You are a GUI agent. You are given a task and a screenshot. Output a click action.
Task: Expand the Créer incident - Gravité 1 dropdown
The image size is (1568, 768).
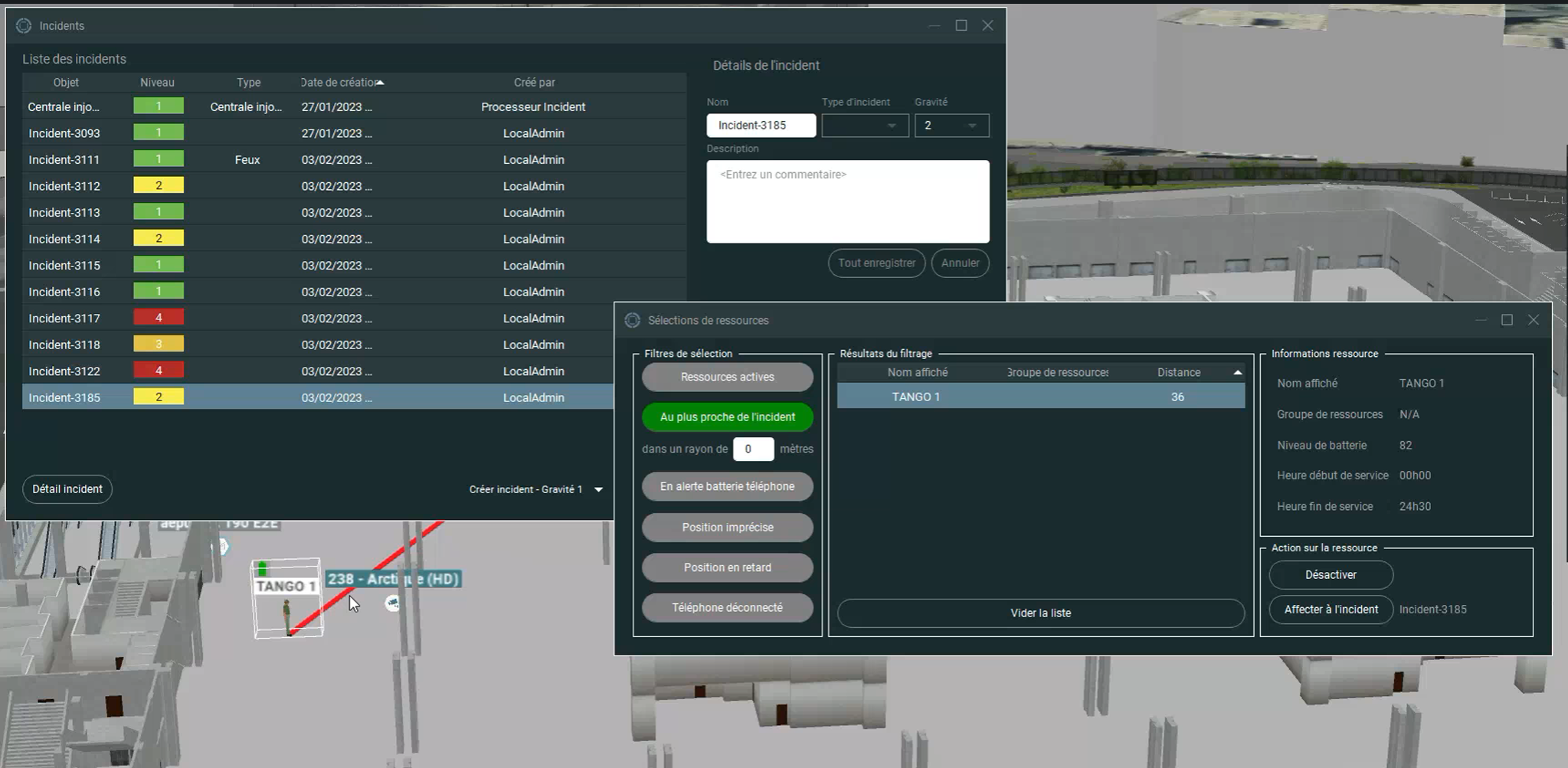[597, 489]
